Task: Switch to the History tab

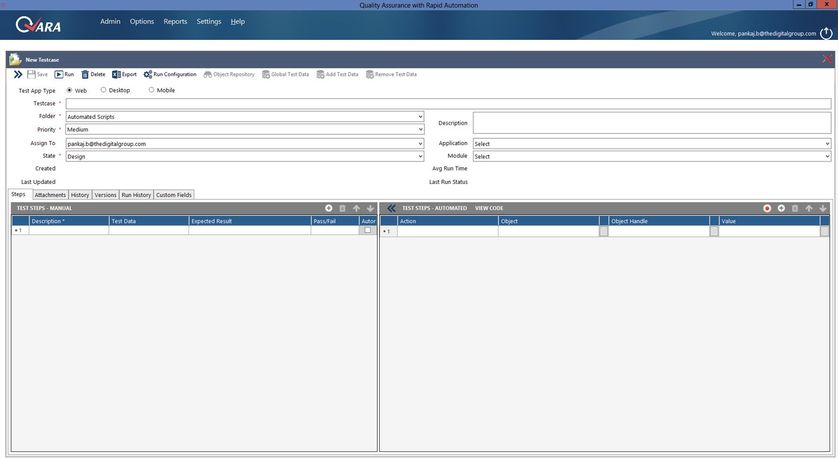Action: pos(80,195)
